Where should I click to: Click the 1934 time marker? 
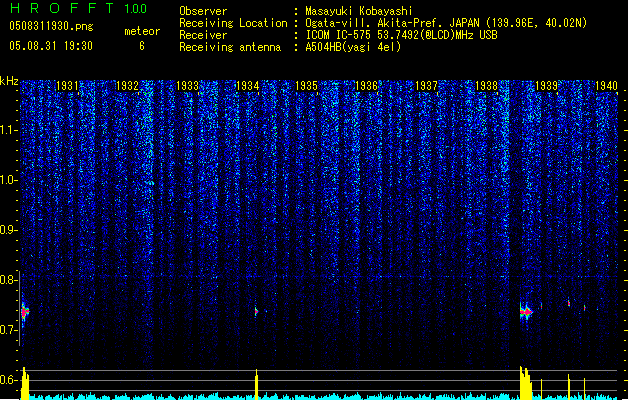coord(248,85)
